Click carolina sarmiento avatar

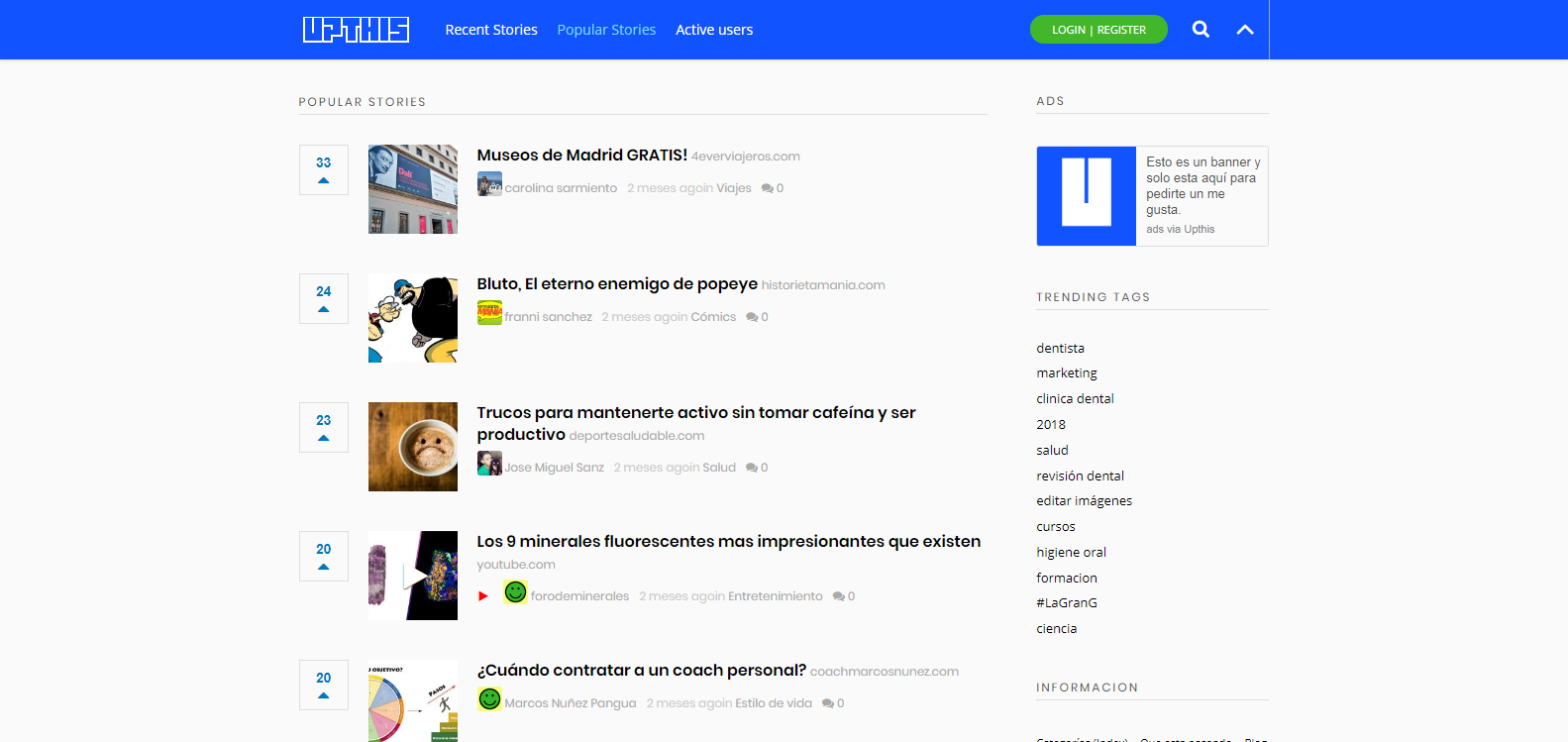[489, 184]
